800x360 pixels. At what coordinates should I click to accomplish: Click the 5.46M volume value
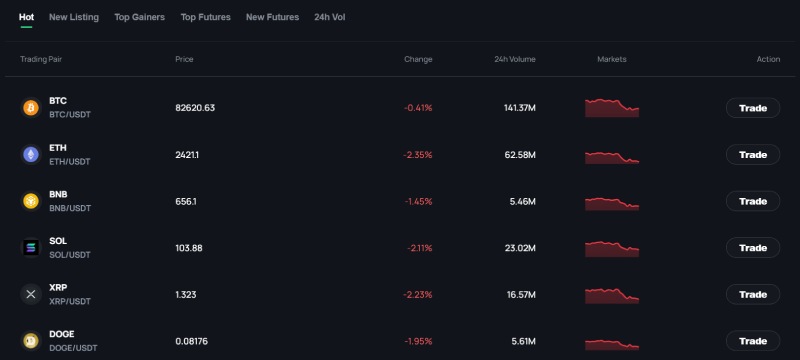pos(522,201)
